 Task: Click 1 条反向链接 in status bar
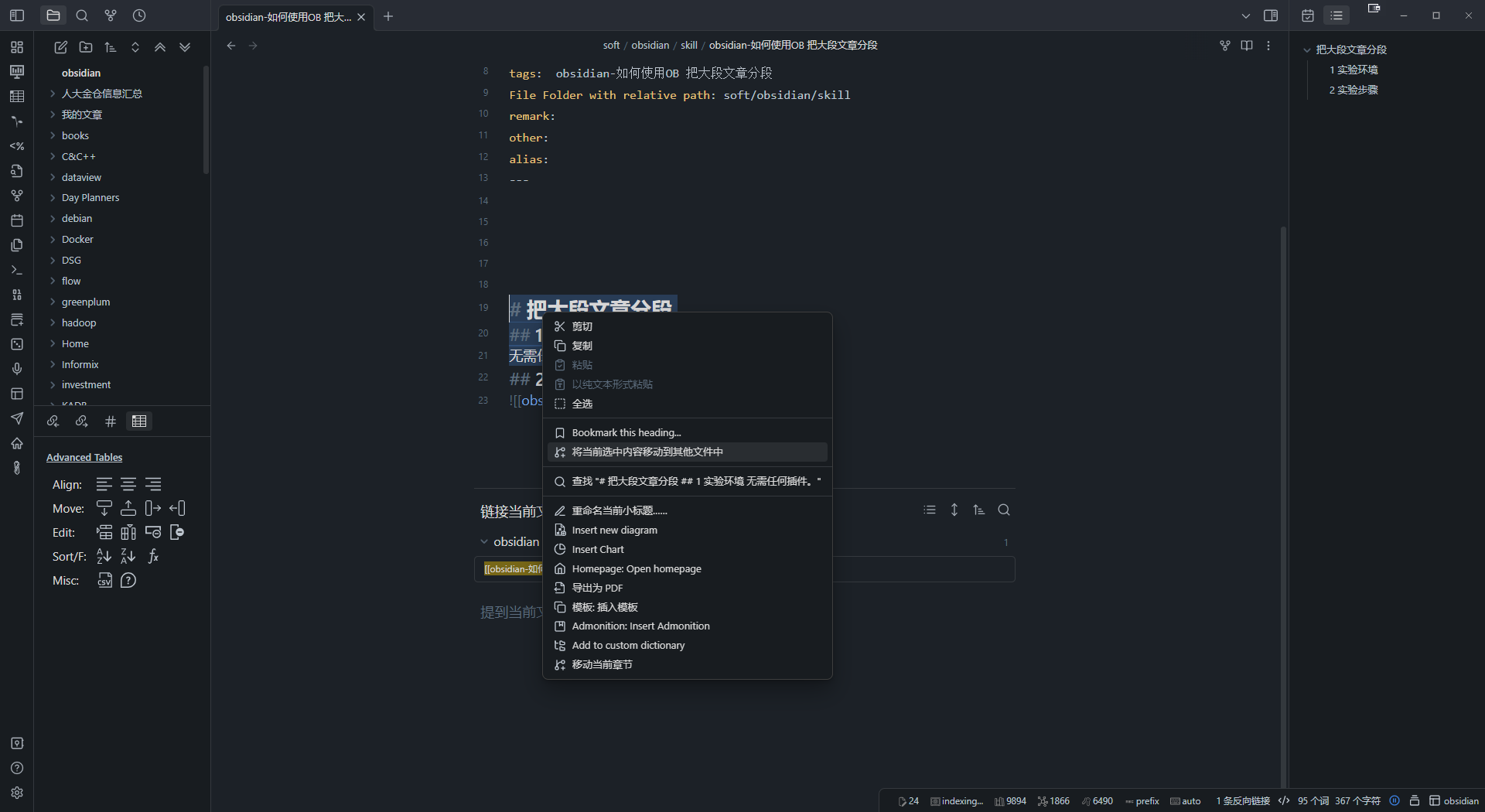[x=1243, y=800]
